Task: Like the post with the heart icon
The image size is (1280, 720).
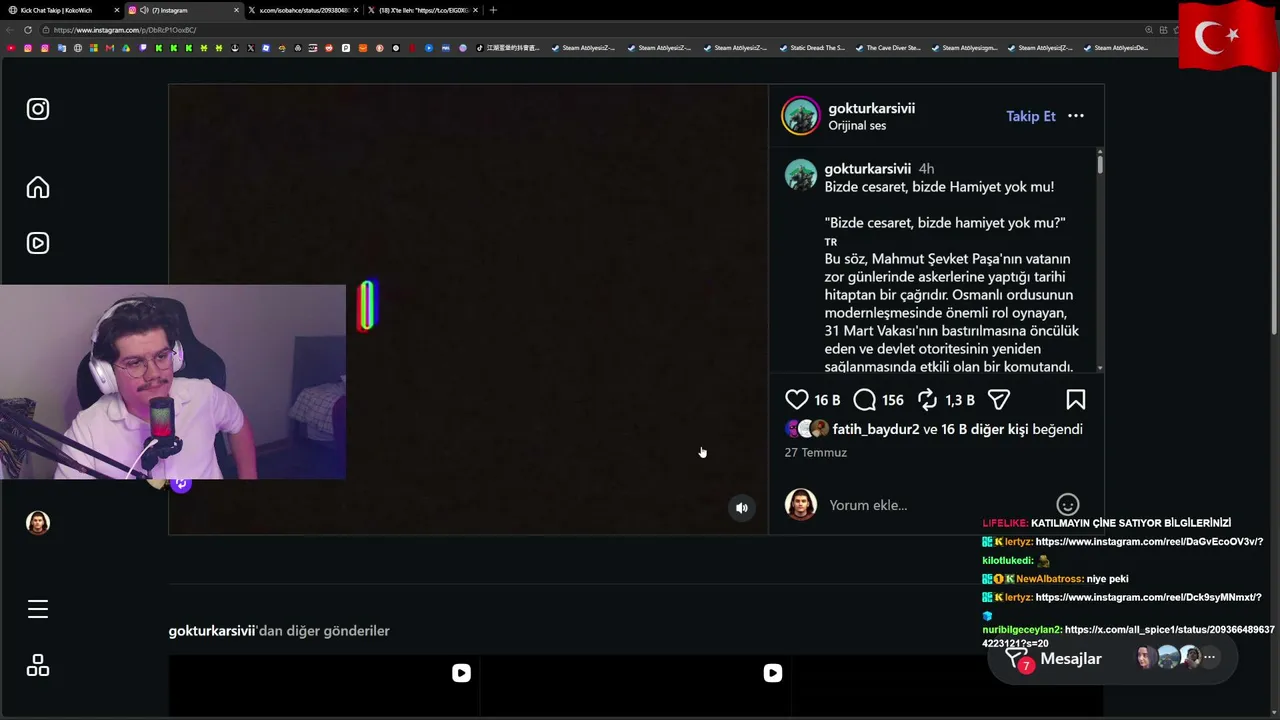Action: click(797, 400)
